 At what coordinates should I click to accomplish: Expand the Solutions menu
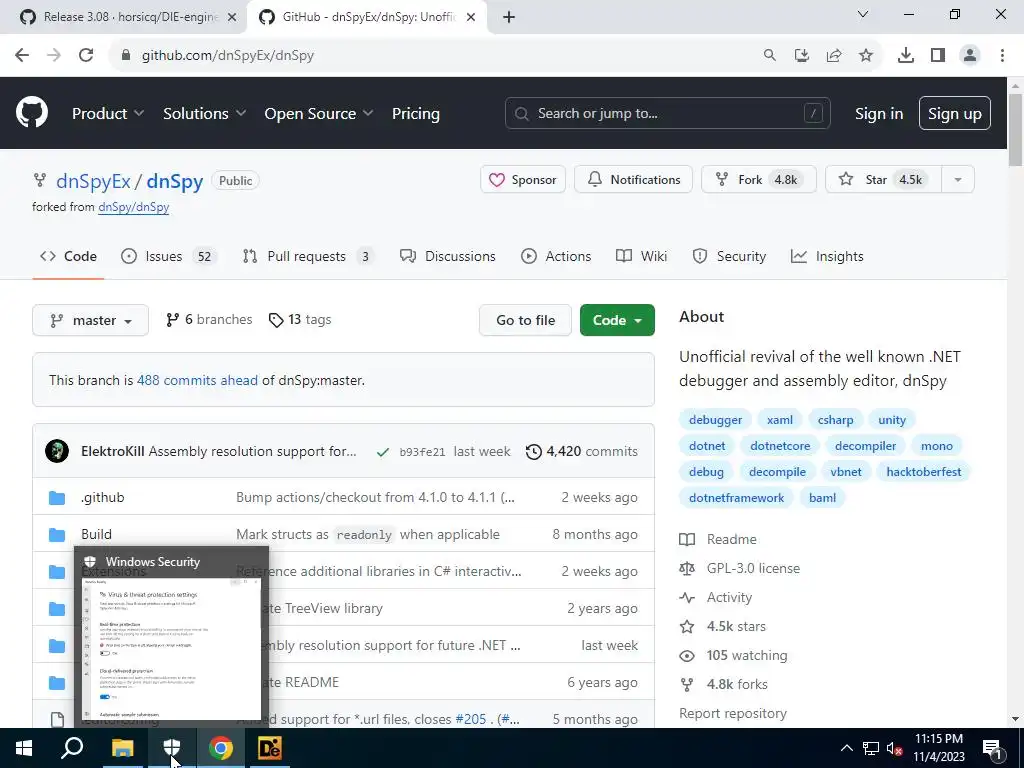coord(204,114)
